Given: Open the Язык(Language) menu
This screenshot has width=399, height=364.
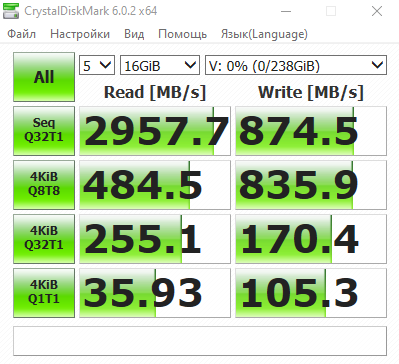Looking at the screenshot, I should tap(264, 34).
